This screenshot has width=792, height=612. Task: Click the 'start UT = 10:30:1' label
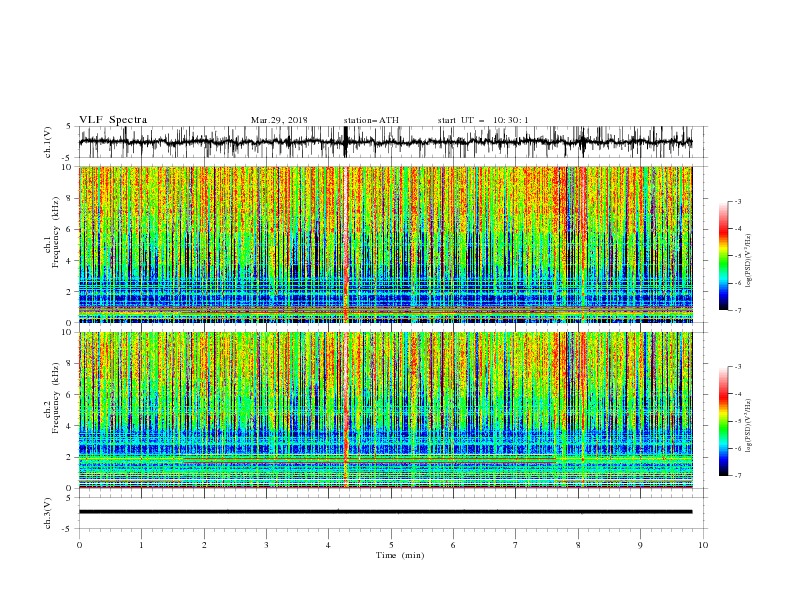[483, 120]
